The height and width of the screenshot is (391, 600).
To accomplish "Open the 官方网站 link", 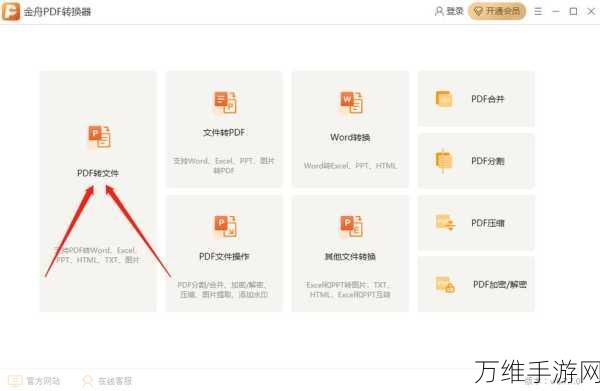I will click(43, 381).
